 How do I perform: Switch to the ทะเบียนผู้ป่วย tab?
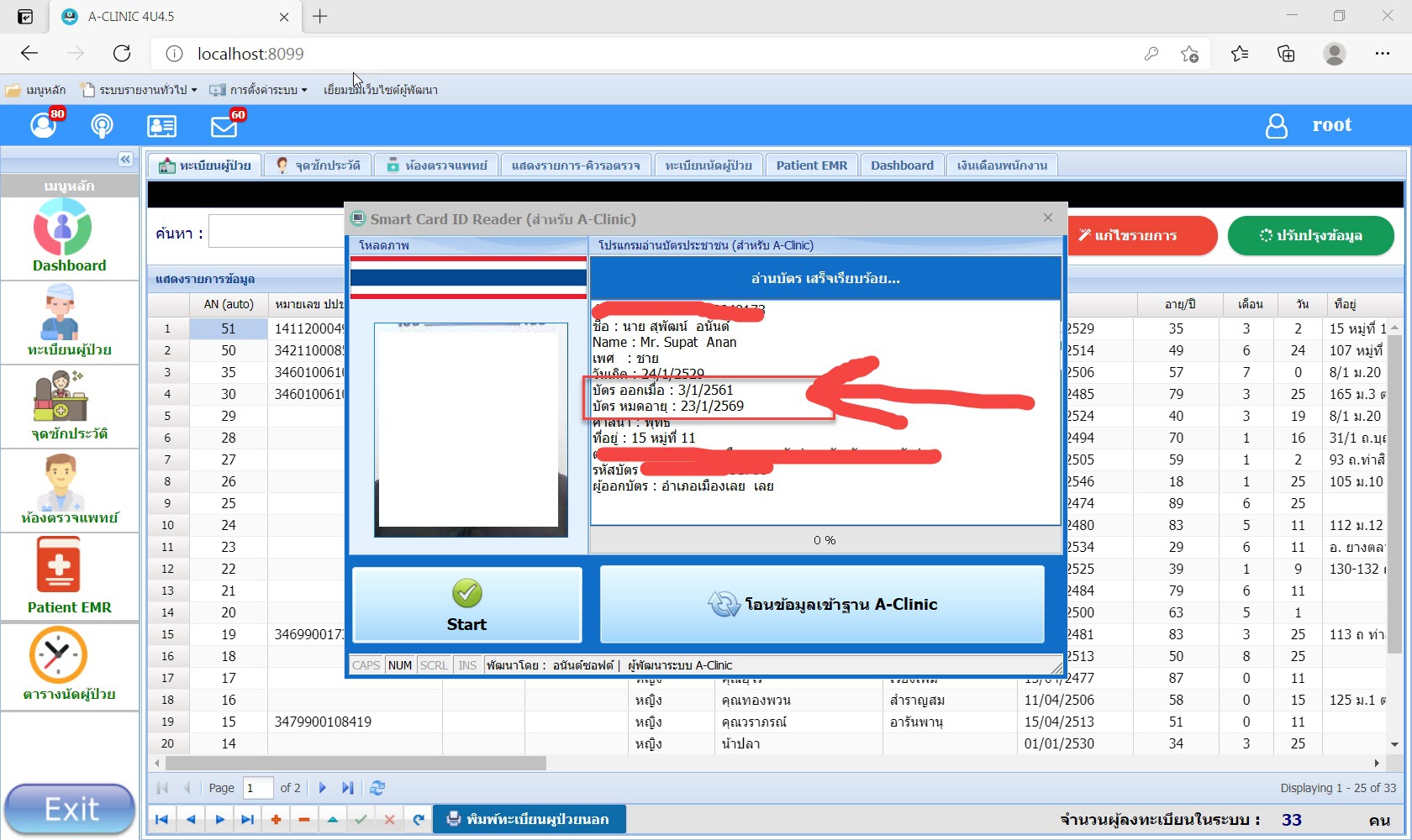205,165
